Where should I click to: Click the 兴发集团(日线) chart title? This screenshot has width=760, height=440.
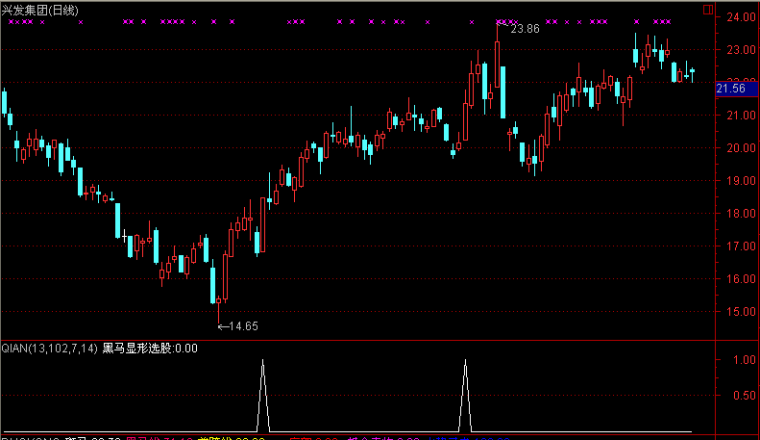(x=41, y=9)
